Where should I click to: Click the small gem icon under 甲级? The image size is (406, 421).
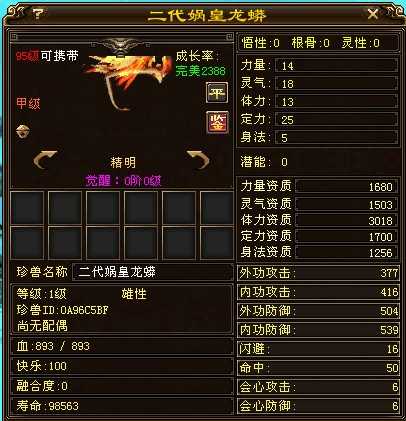(23, 131)
